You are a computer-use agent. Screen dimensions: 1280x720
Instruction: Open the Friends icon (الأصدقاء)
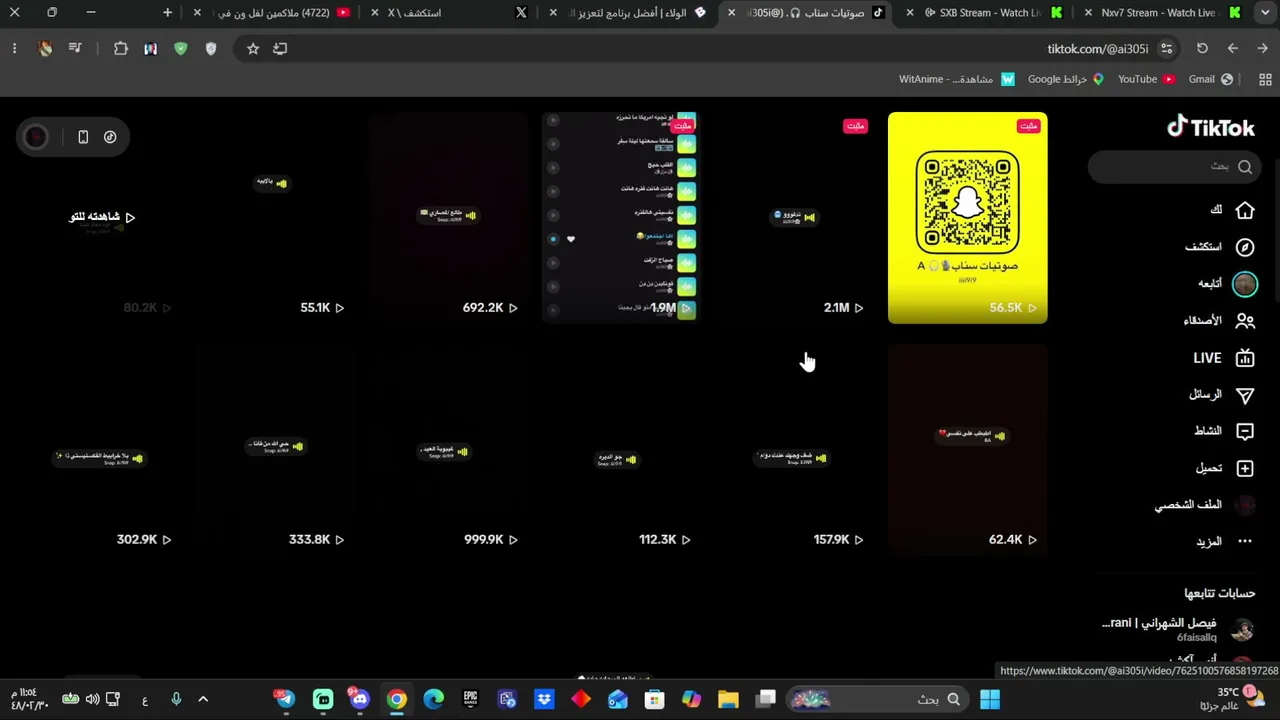[1245, 321]
